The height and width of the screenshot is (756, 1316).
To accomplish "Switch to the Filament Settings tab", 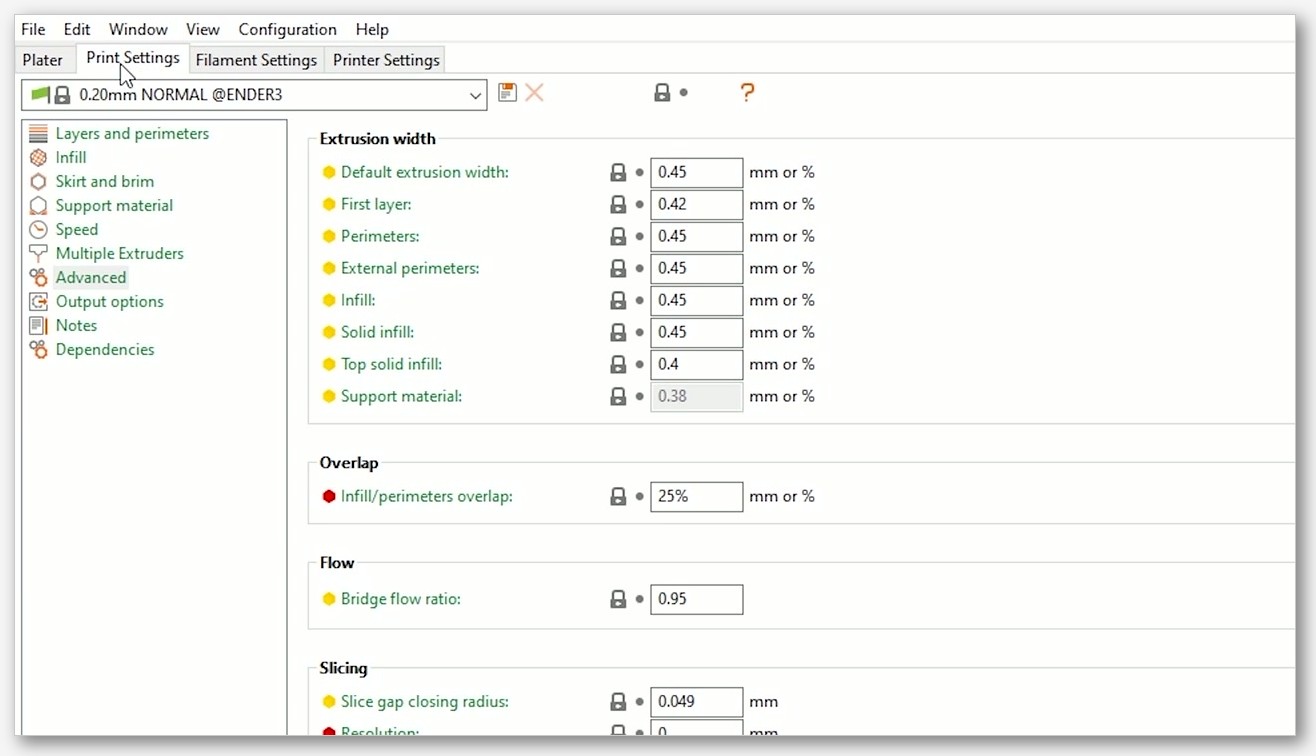I will coord(256,60).
